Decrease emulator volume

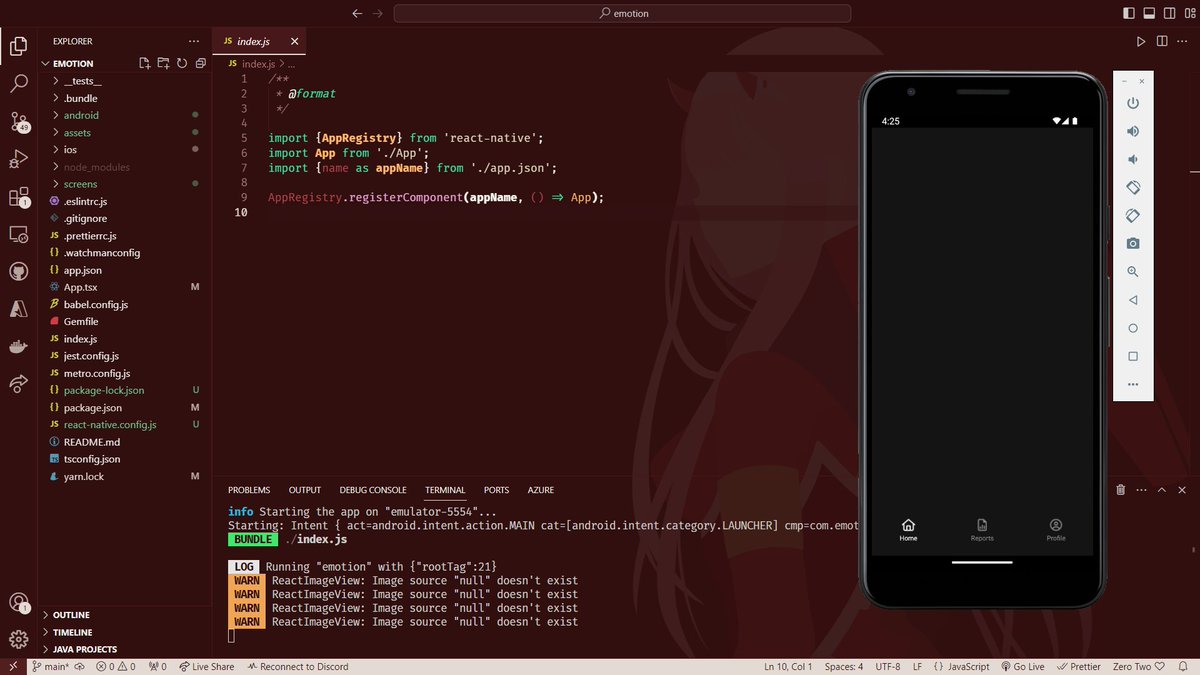(x=1133, y=159)
